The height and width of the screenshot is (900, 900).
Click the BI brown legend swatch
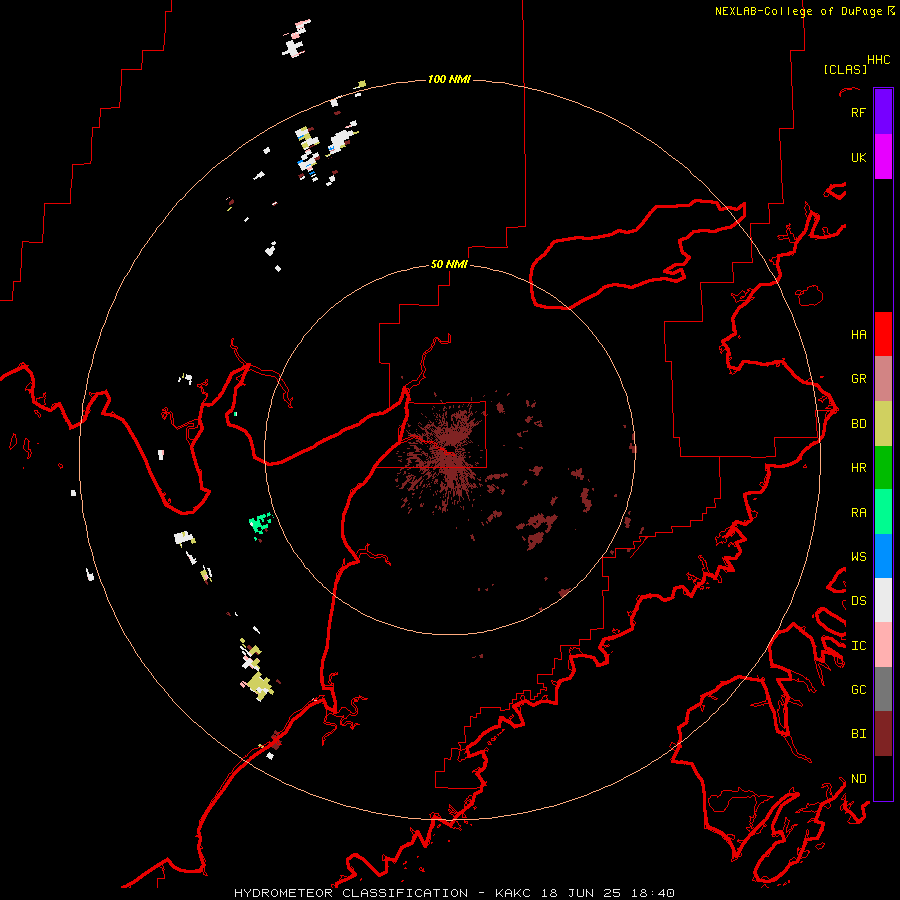point(883,734)
